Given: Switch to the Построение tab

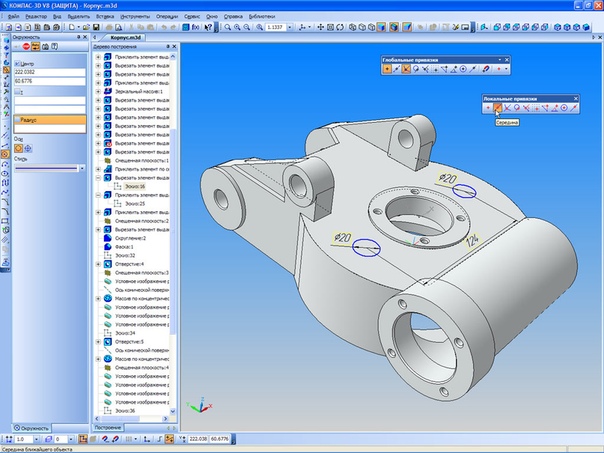Looking at the screenshot, I should pos(110,427).
